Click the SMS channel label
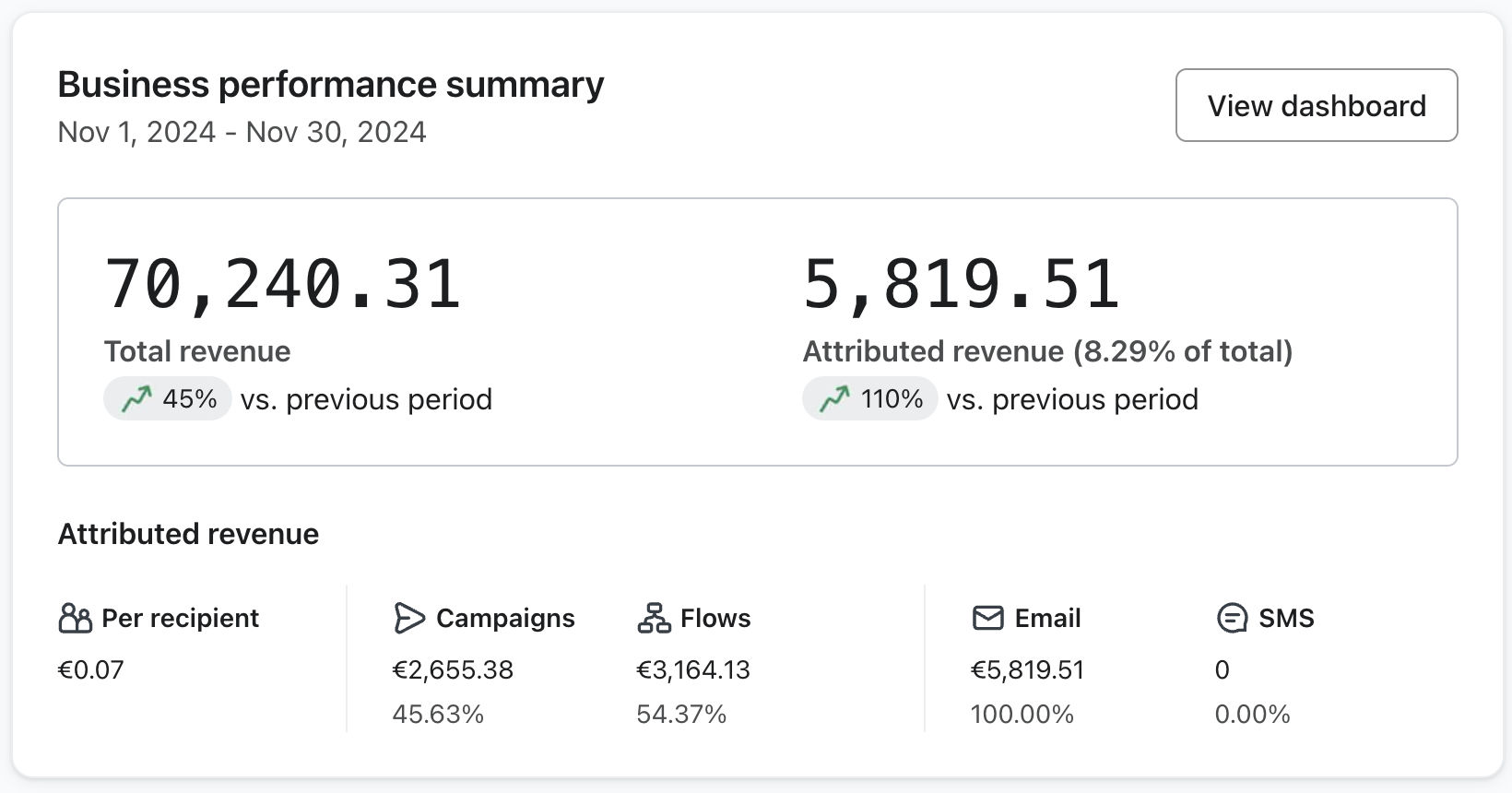This screenshot has width=1512, height=793. (x=1286, y=618)
